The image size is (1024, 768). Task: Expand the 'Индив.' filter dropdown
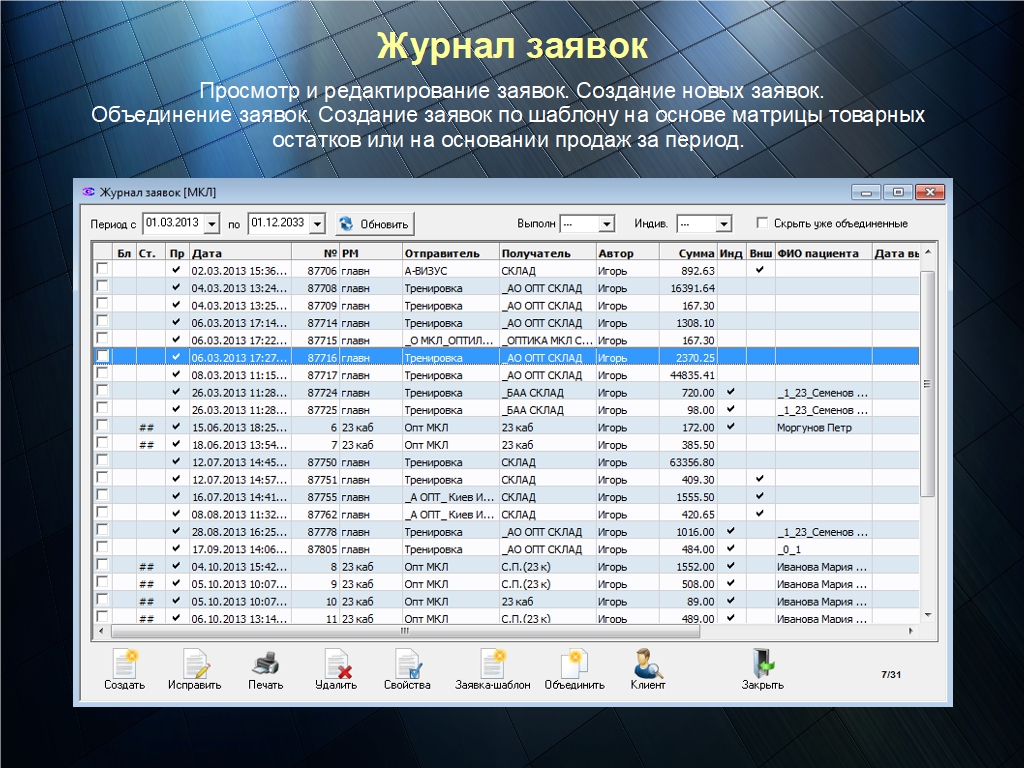(x=723, y=224)
